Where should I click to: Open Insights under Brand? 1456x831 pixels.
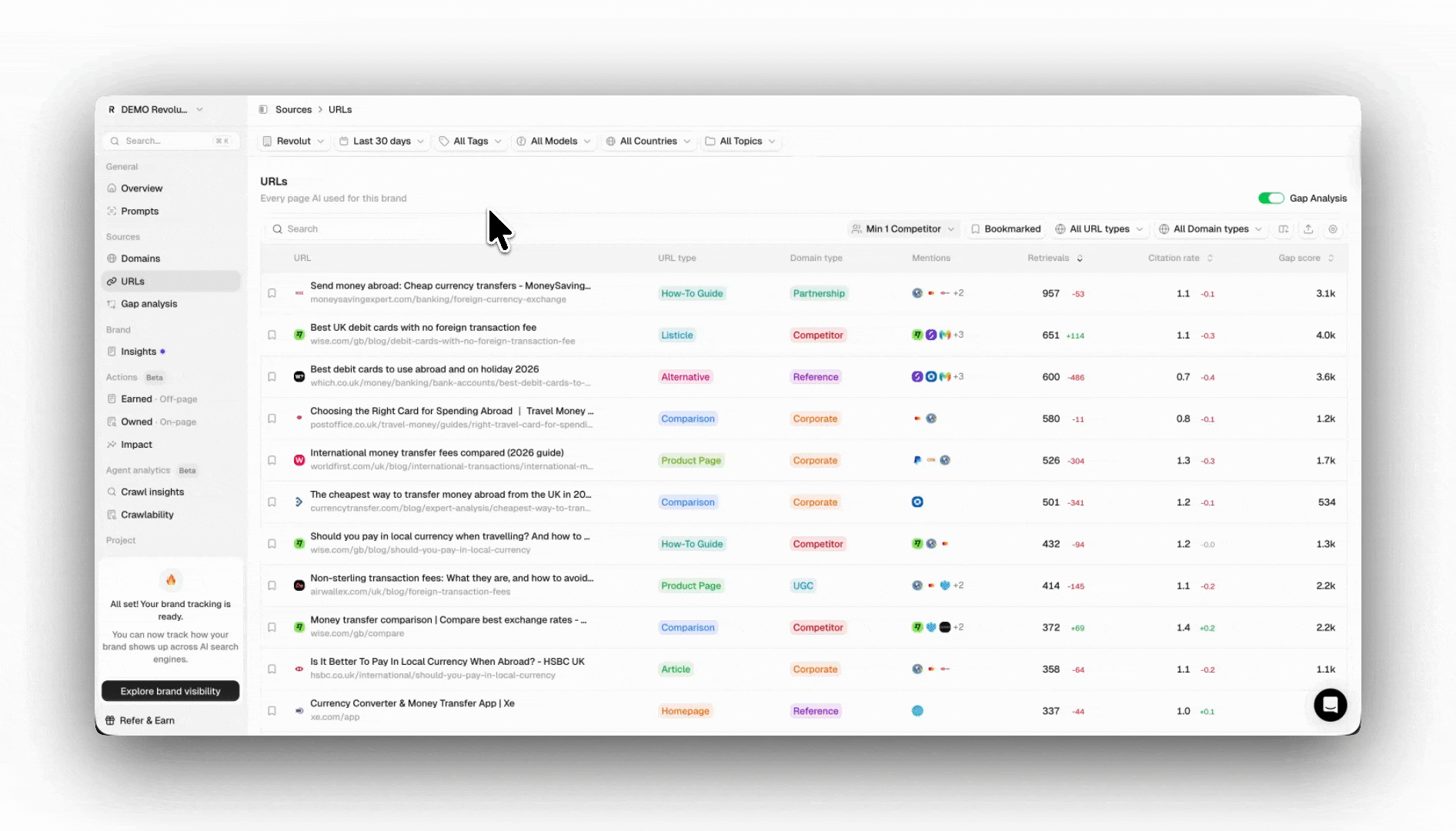pyautogui.click(x=139, y=352)
